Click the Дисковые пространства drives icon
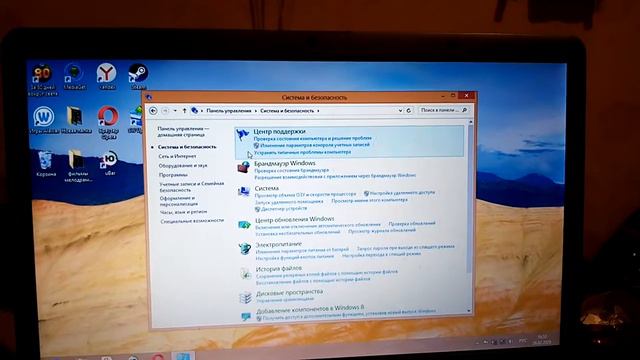The height and width of the screenshot is (360, 640). (246, 298)
